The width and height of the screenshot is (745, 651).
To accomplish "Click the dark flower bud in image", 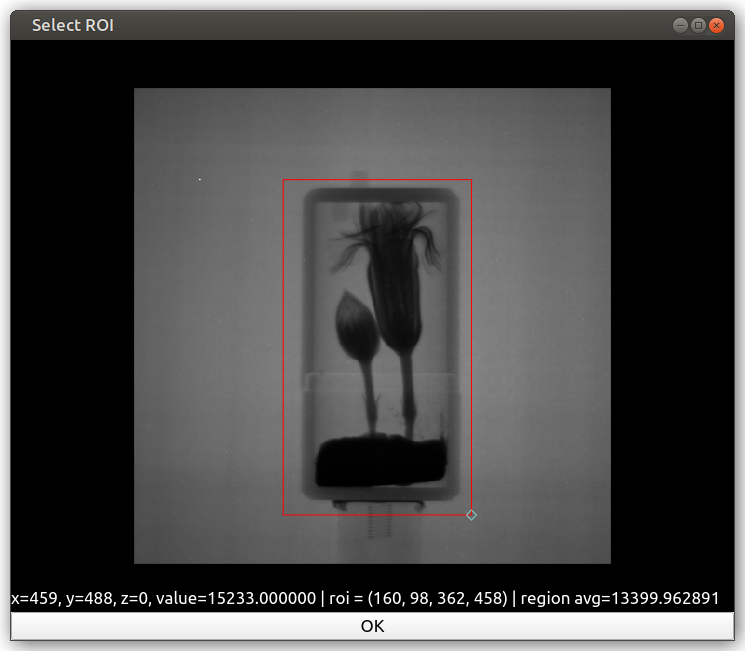I will (x=356, y=326).
